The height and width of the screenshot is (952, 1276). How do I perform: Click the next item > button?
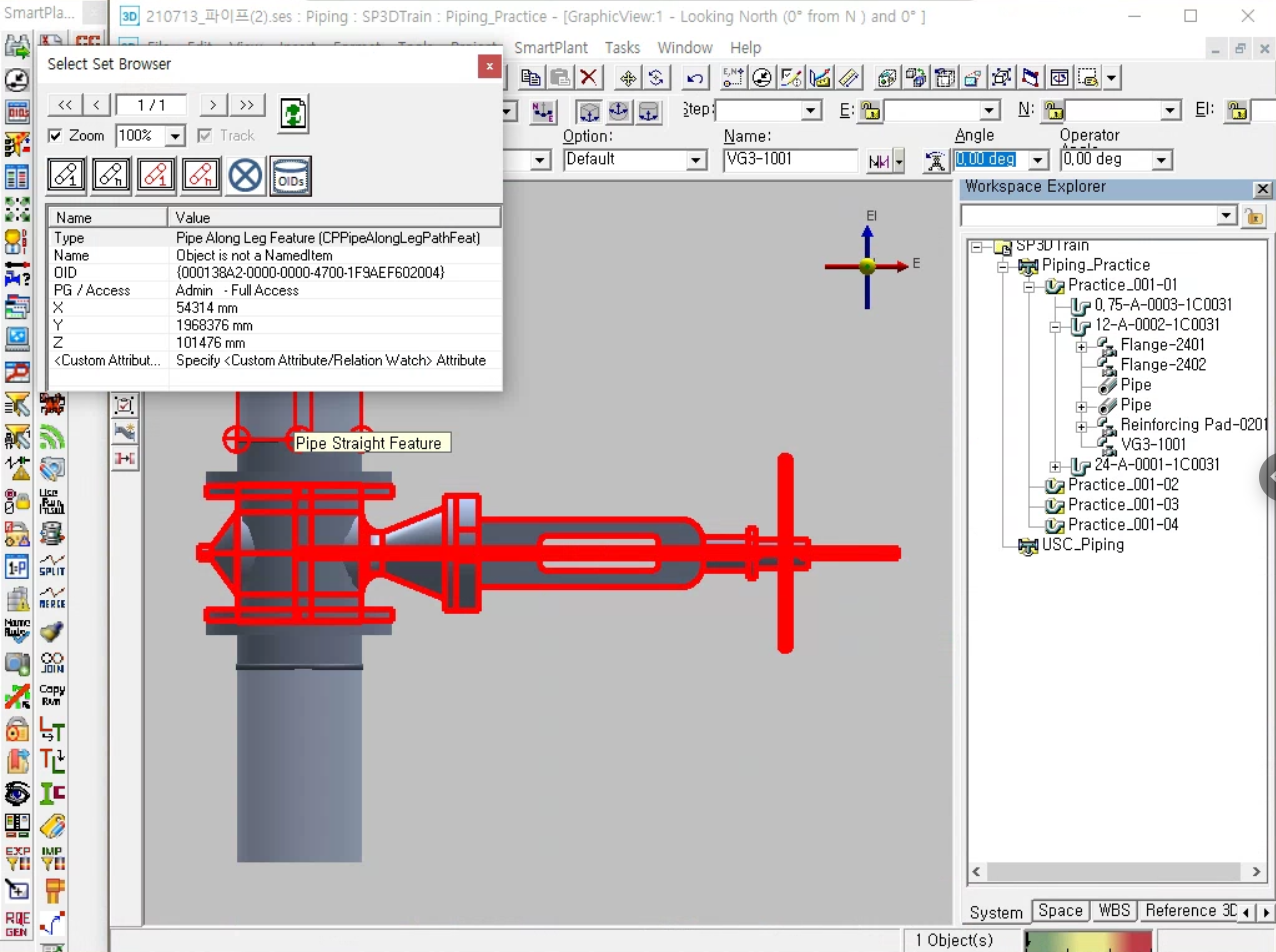(213, 105)
